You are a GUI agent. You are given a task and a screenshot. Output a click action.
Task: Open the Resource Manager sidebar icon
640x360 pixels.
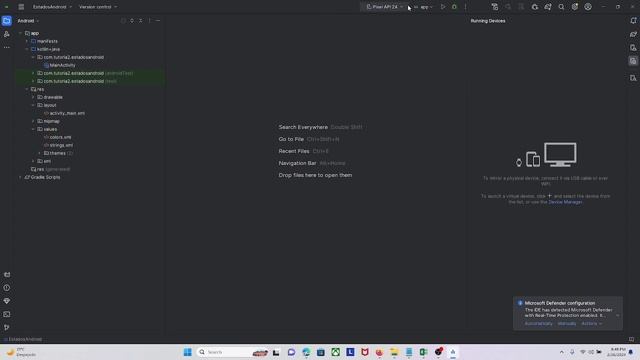click(7, 34)
